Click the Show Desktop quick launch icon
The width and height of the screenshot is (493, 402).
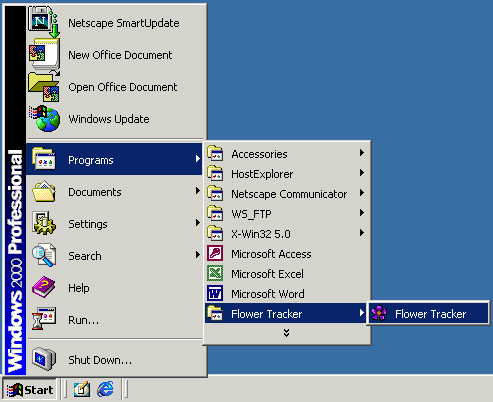(x=82, y=389)
